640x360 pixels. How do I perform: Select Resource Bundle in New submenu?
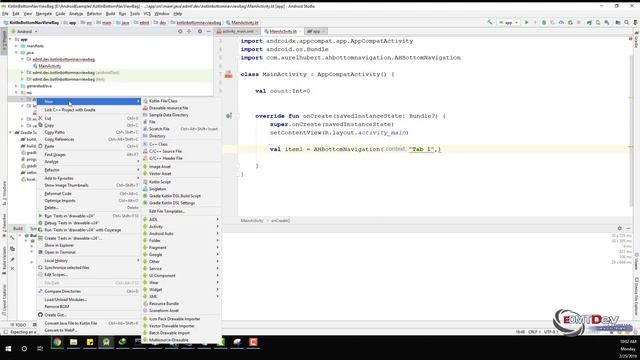point(181,303)
